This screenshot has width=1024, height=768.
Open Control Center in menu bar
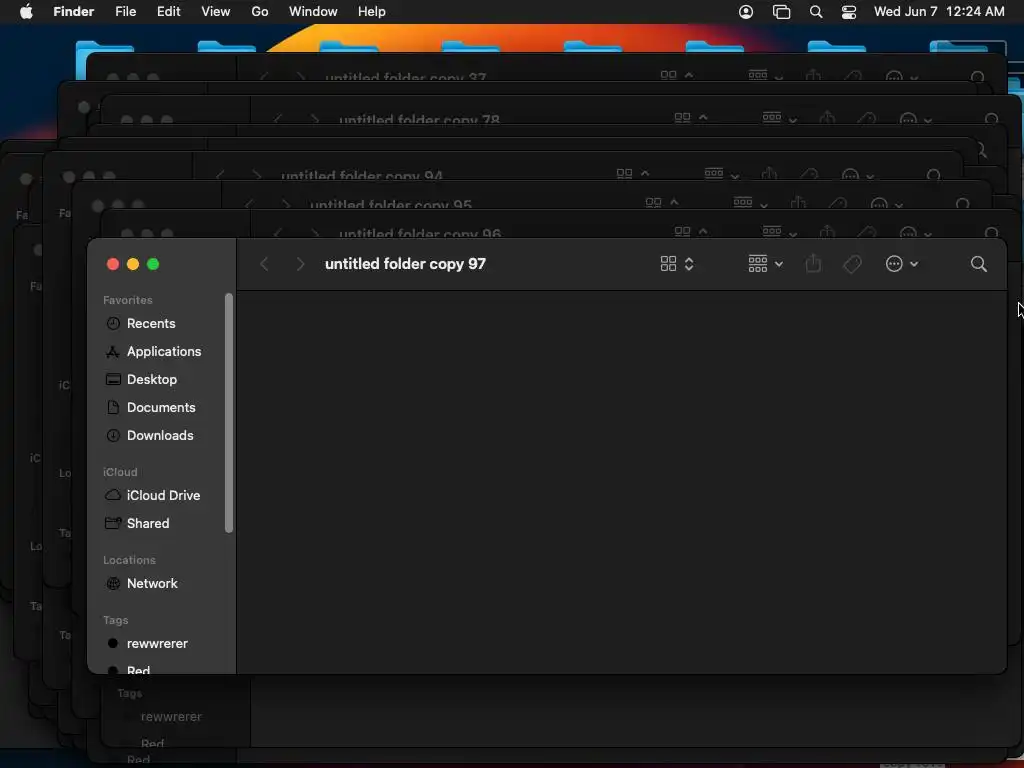tap(849, 11)
